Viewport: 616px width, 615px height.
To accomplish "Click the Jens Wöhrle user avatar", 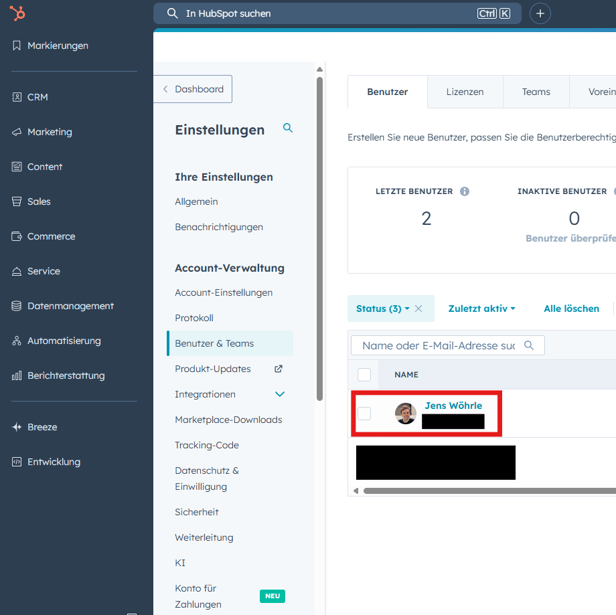I will tap(405, 413).
